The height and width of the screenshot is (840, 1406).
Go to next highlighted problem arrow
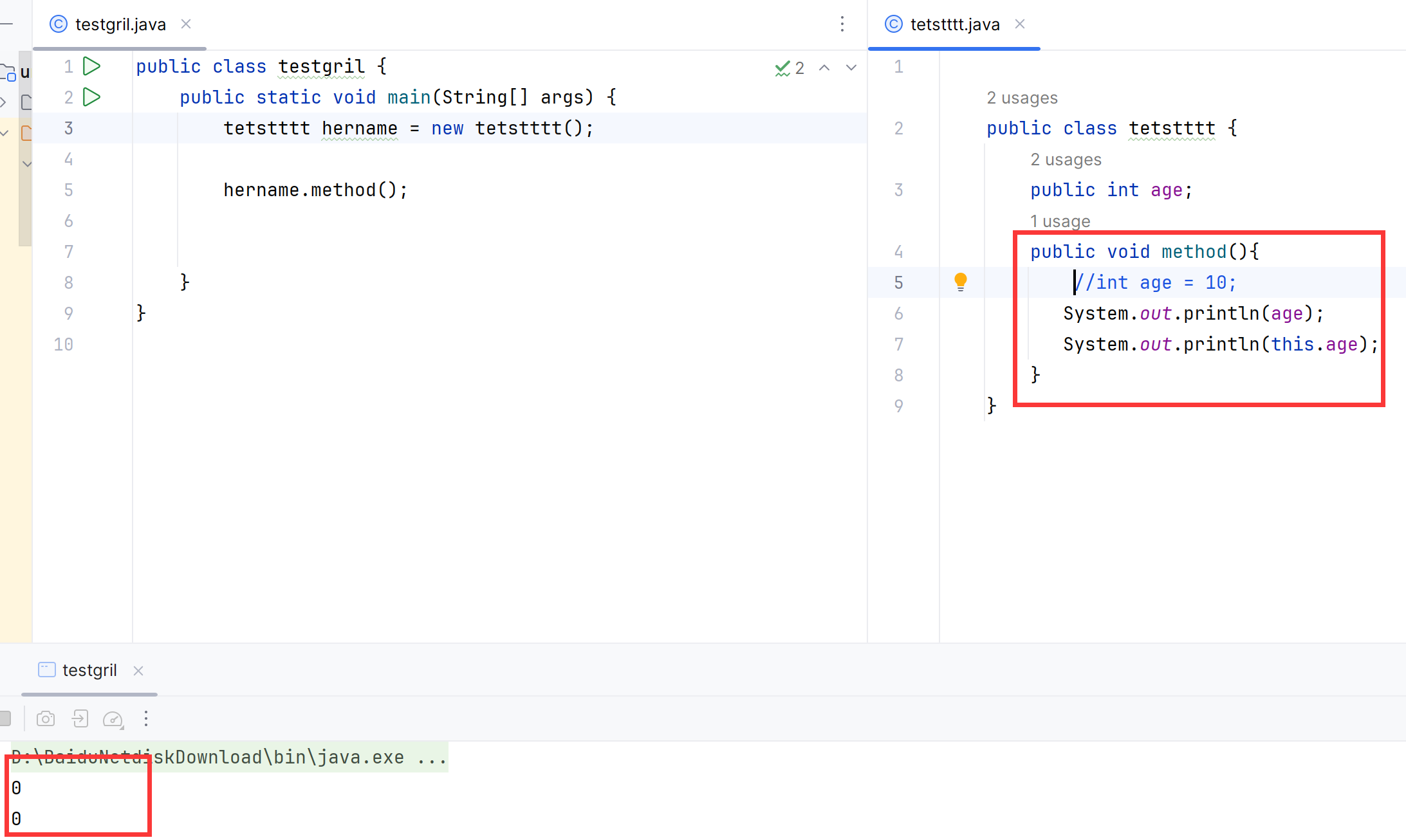click(x=851, y=68)
